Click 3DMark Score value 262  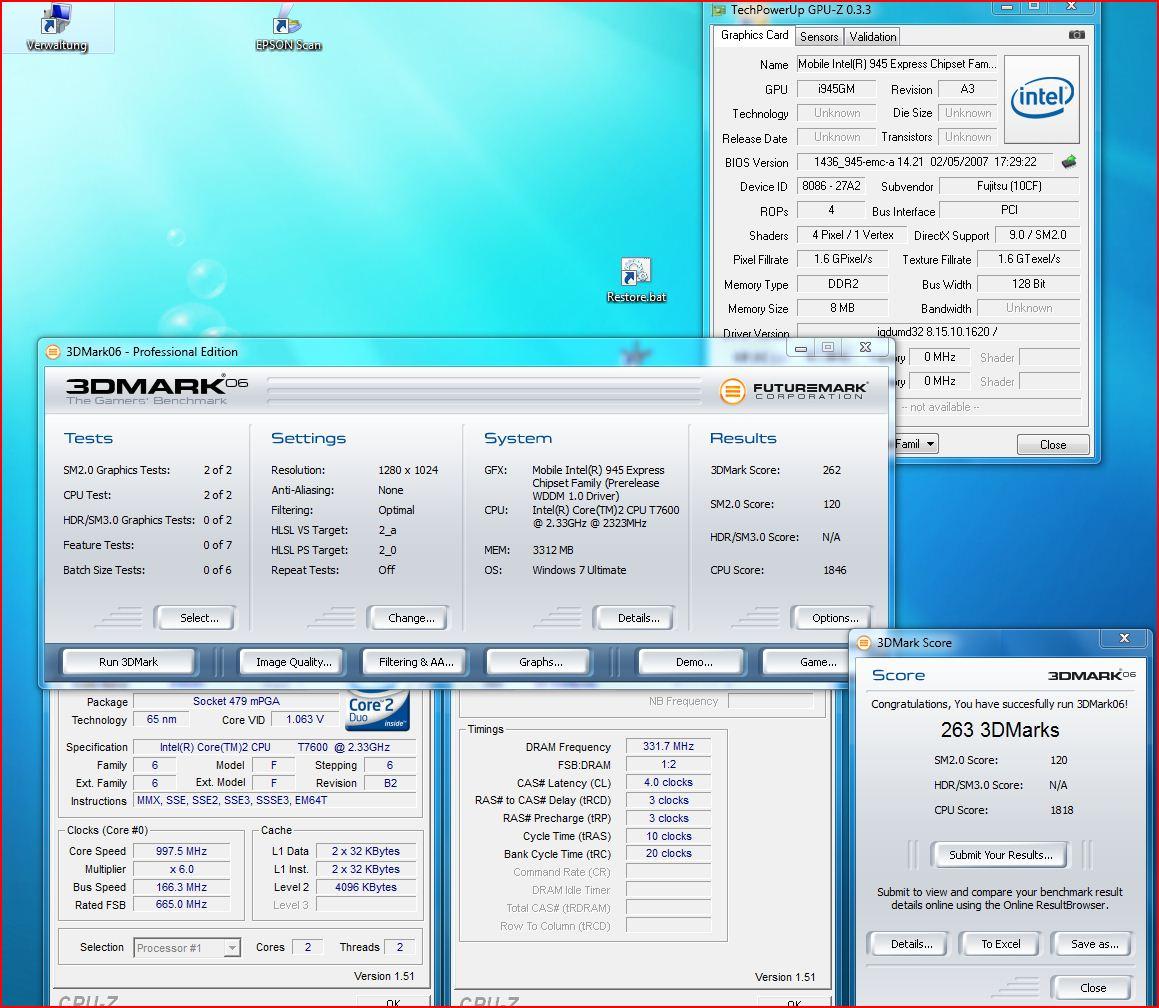pos(832,470)
